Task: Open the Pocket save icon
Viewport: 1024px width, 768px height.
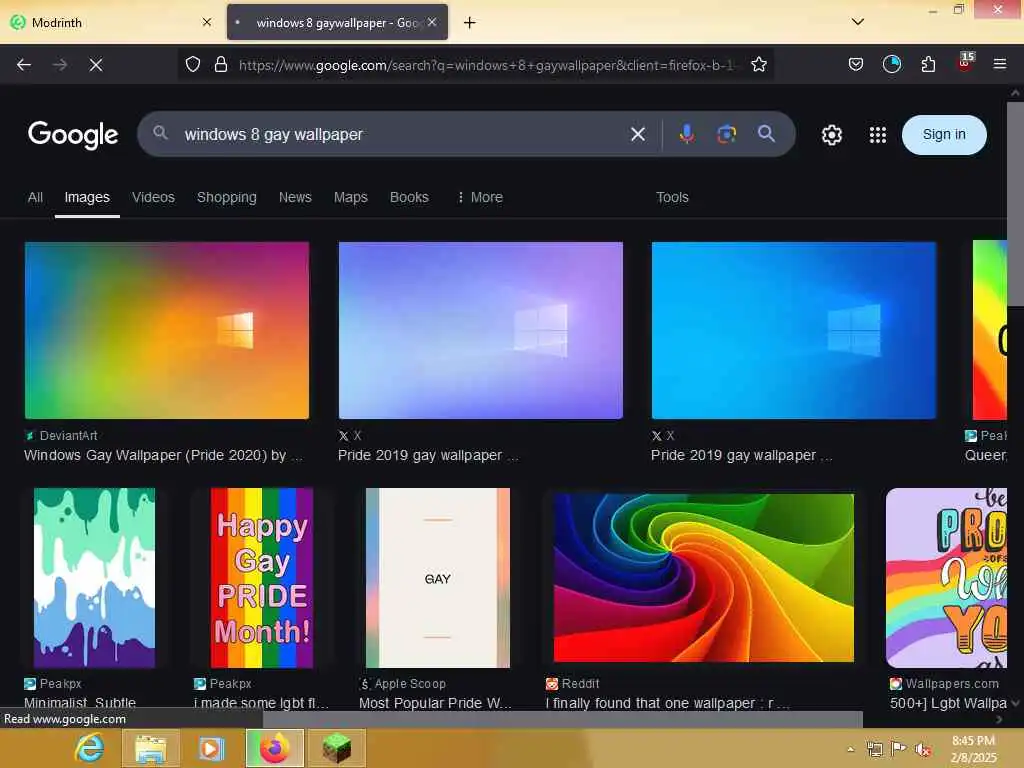Action: pyautogui.click(x=856, y=64)
